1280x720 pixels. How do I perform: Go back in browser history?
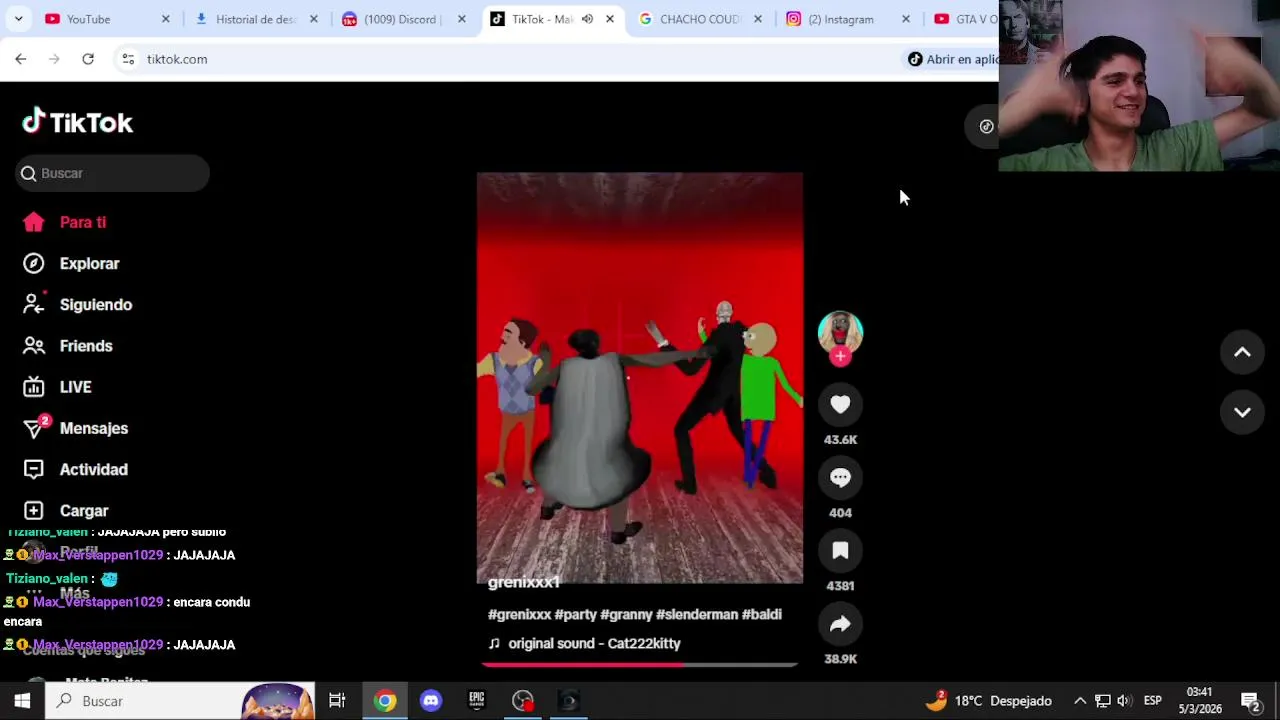click(x=21, y=59)
